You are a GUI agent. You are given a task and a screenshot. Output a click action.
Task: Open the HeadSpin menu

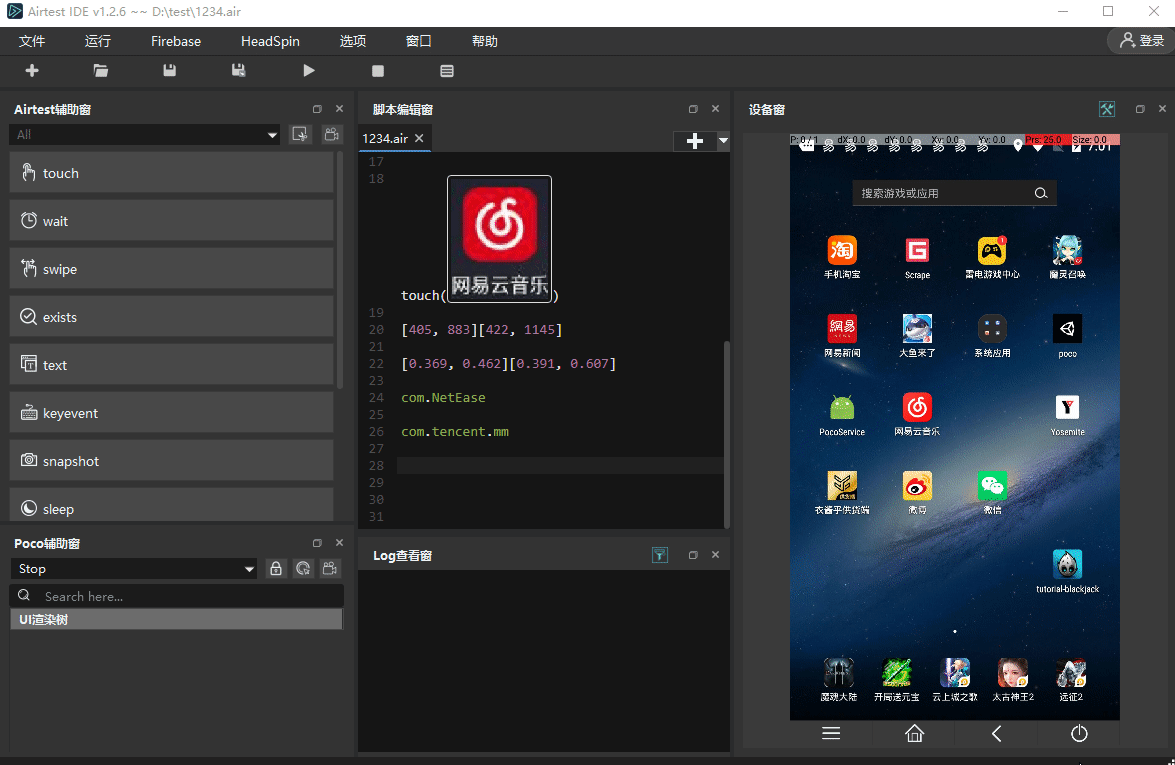pos(270,41)
